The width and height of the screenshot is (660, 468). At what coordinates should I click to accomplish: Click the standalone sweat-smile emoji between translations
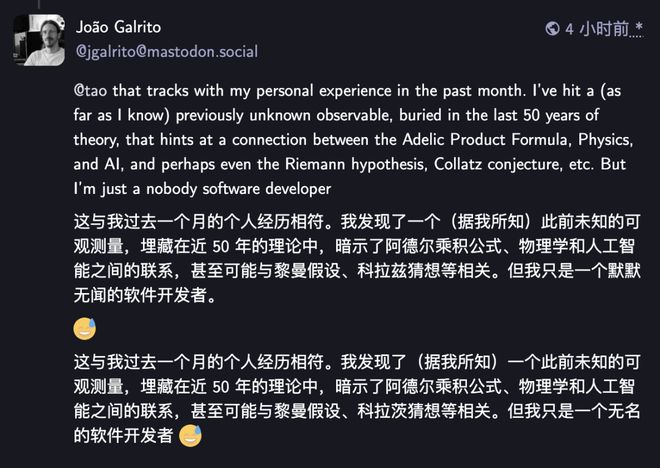click(x=85, y=328)
